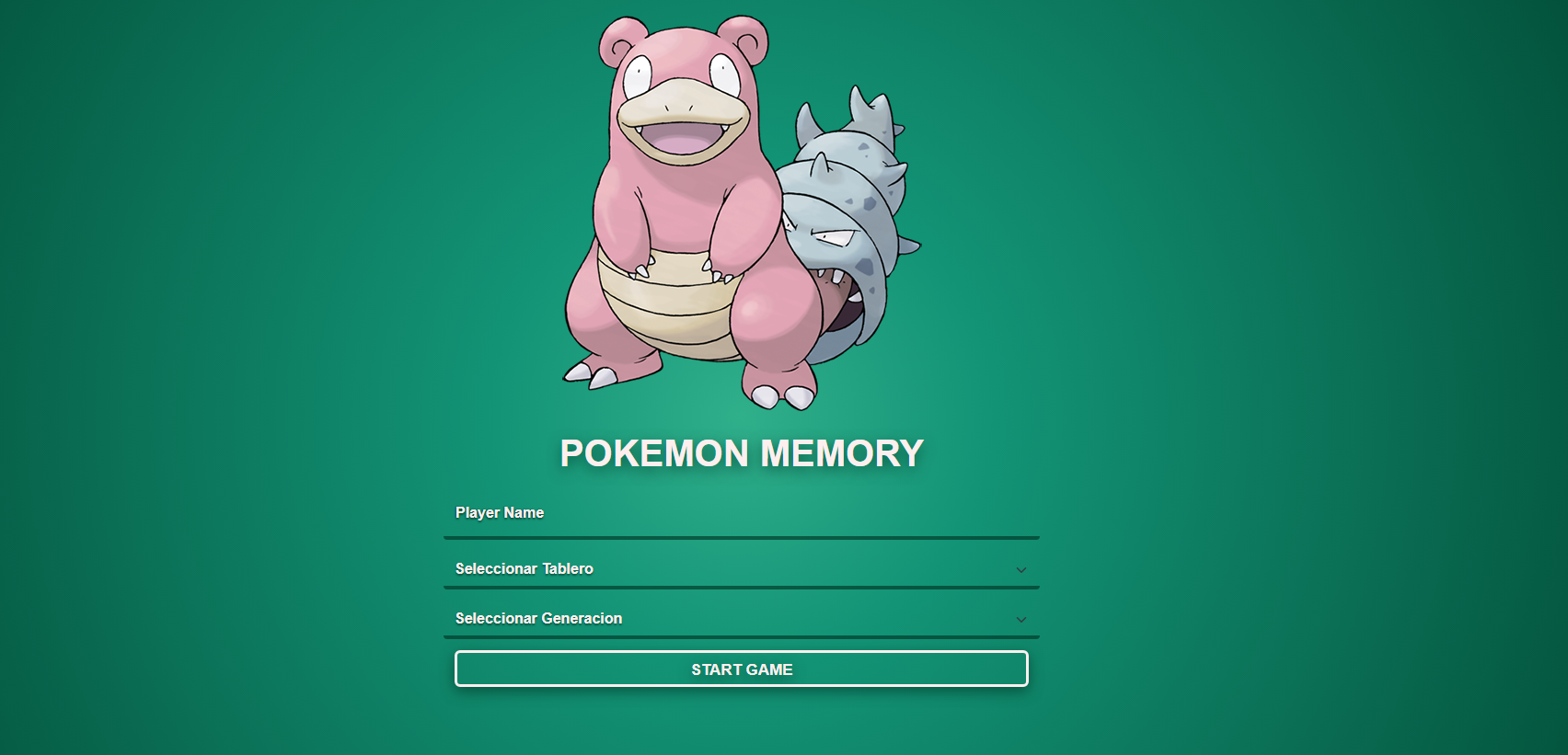Click the POKEMON MEMORY title
This screenshot has height=755, width=1568.
(742, 453)
